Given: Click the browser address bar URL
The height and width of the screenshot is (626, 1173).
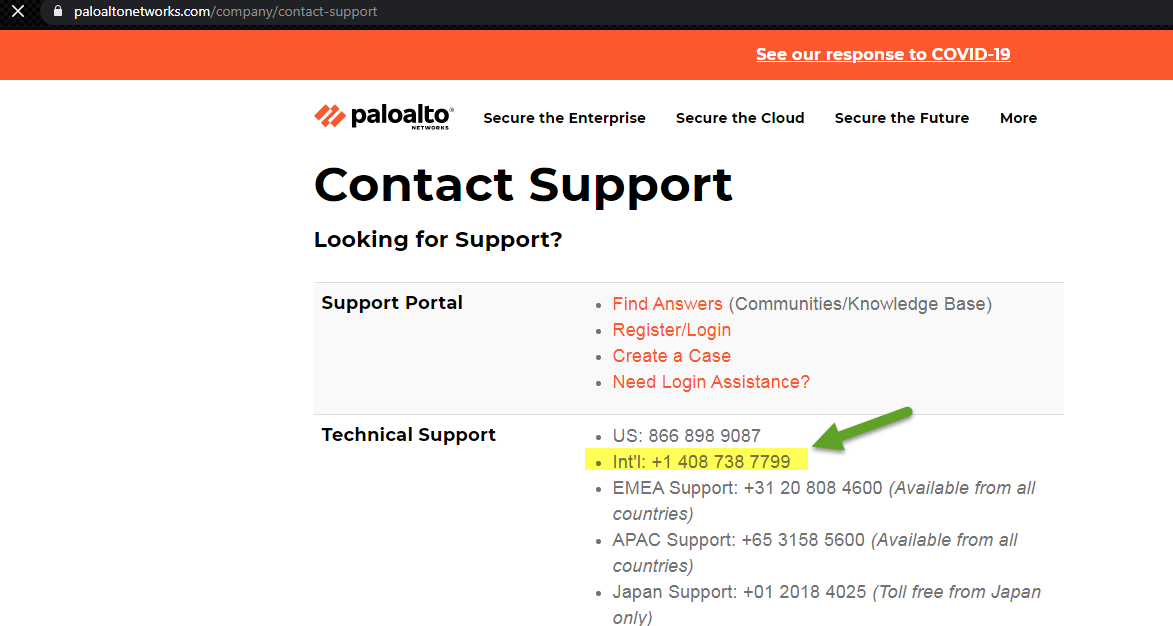Looking at the screenshot, I should [x=225, y=12].
